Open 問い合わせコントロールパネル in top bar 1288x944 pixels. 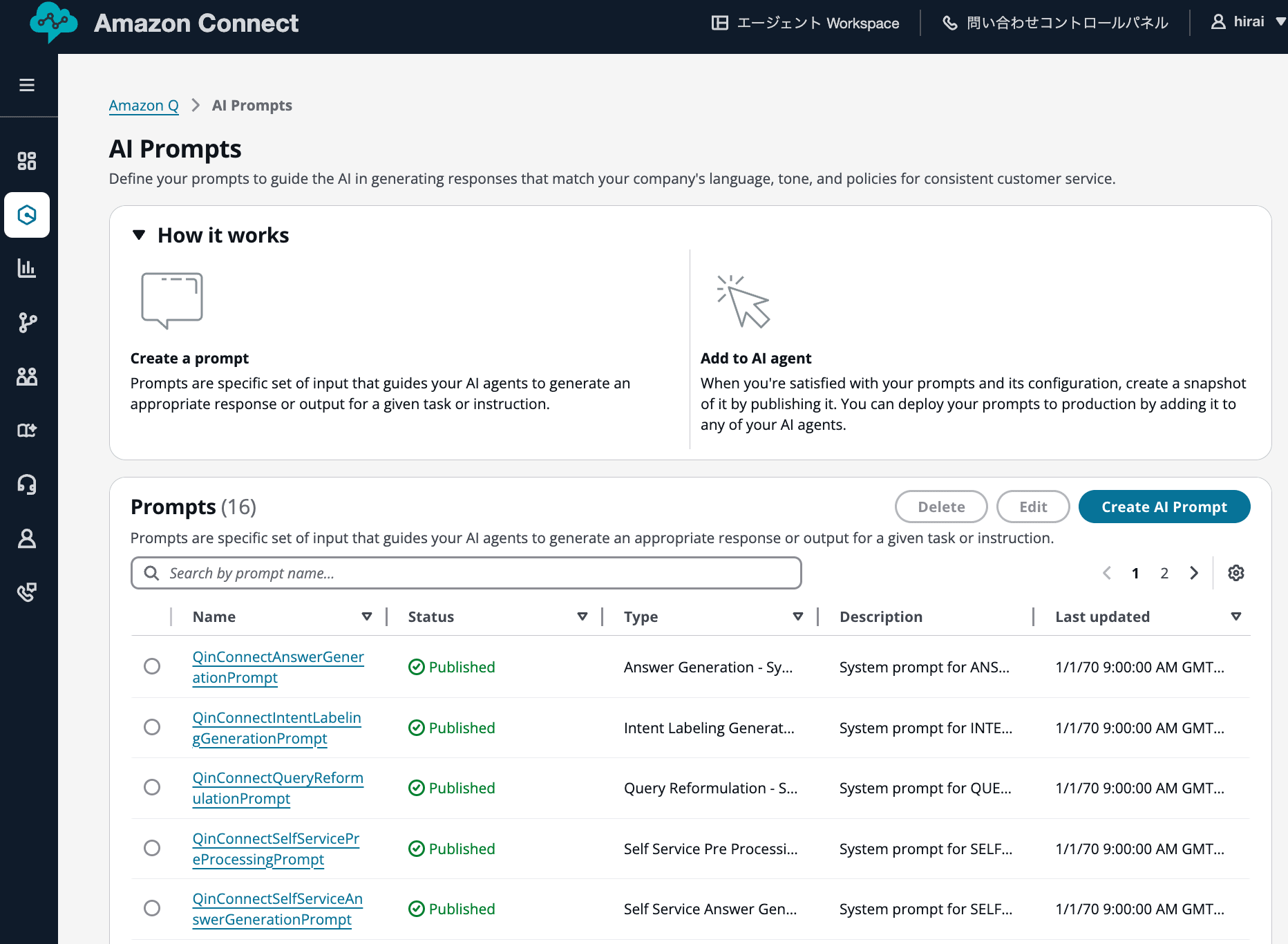(1056, 23)
